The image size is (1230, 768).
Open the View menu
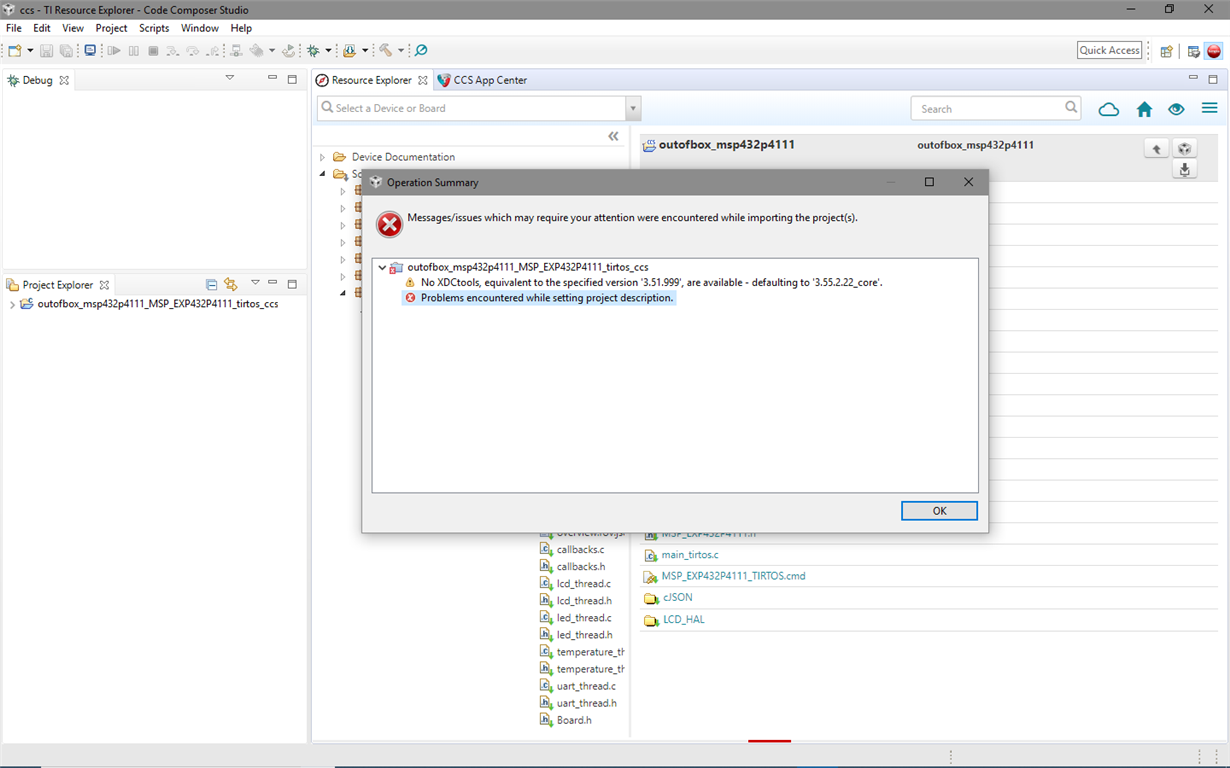73,28
